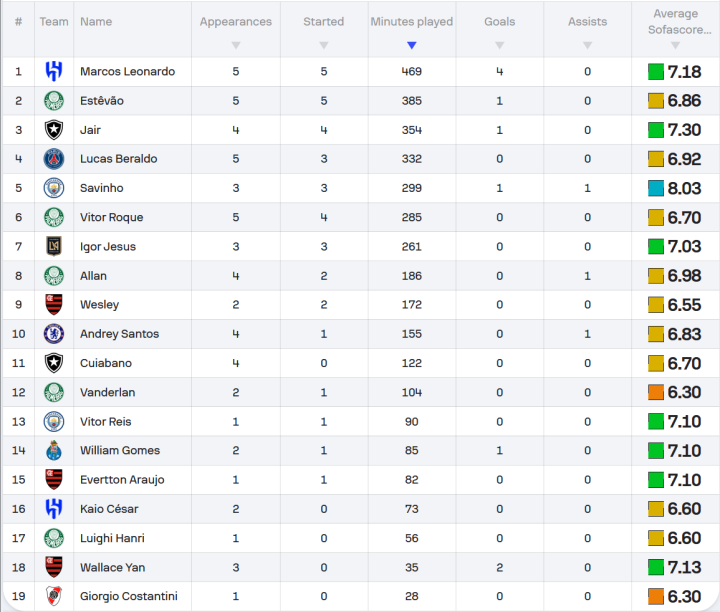
Task: Click Flamengo crest next to Wesley
Action: pyautogui.click(x=53, y=305)
